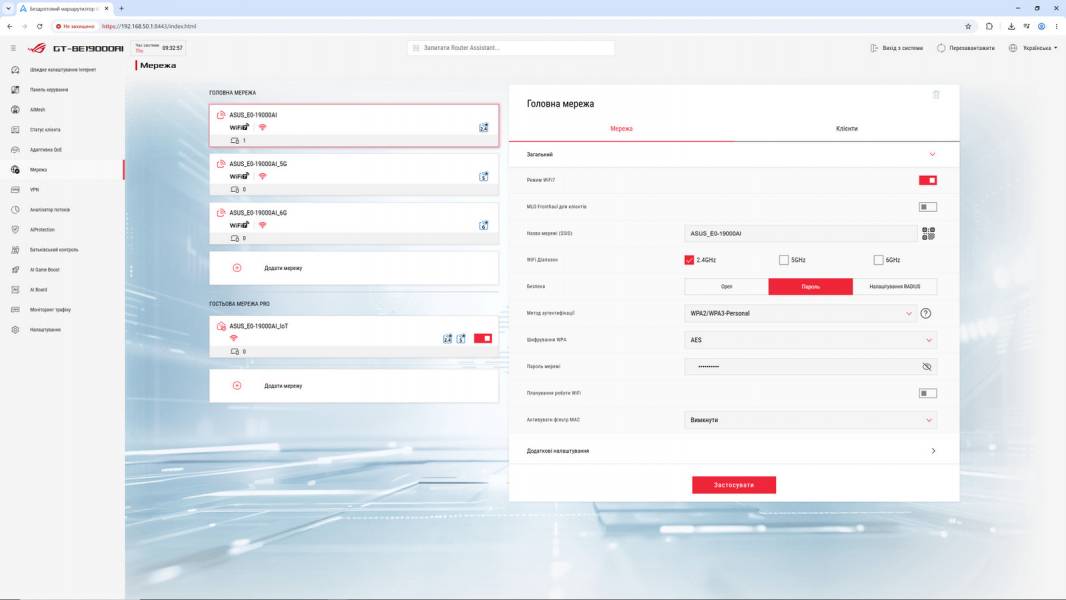This screenshot has height=600, width=1066.
Task: Open the VPN sidebar icon
Action: point(15,190)
